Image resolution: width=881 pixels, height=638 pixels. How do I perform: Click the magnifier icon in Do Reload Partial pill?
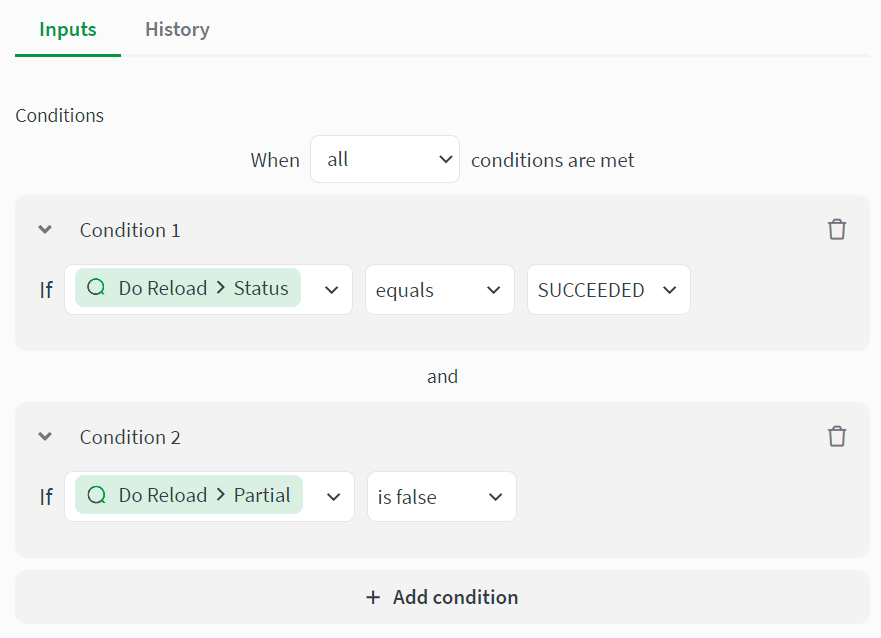95,495
